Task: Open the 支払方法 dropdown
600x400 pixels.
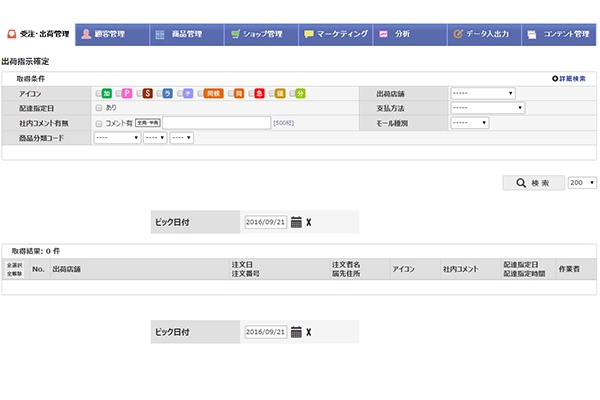Action: pyautogui.click(x=482, y=108)
